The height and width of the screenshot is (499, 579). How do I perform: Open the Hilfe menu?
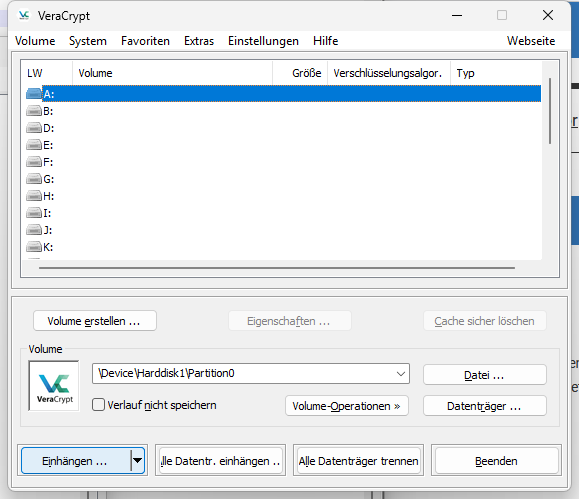[325, 41]
